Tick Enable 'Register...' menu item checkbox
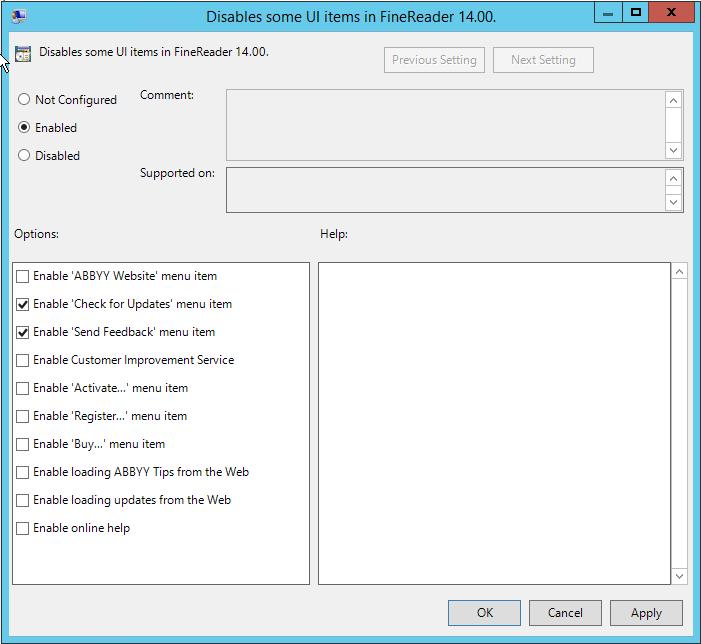 (x=22, y=417)
